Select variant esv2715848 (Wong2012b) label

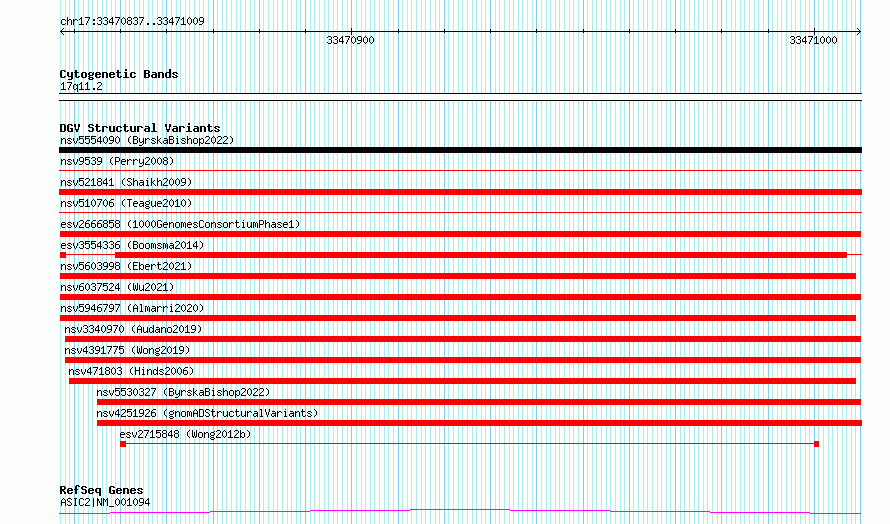[x=185, y=434]
